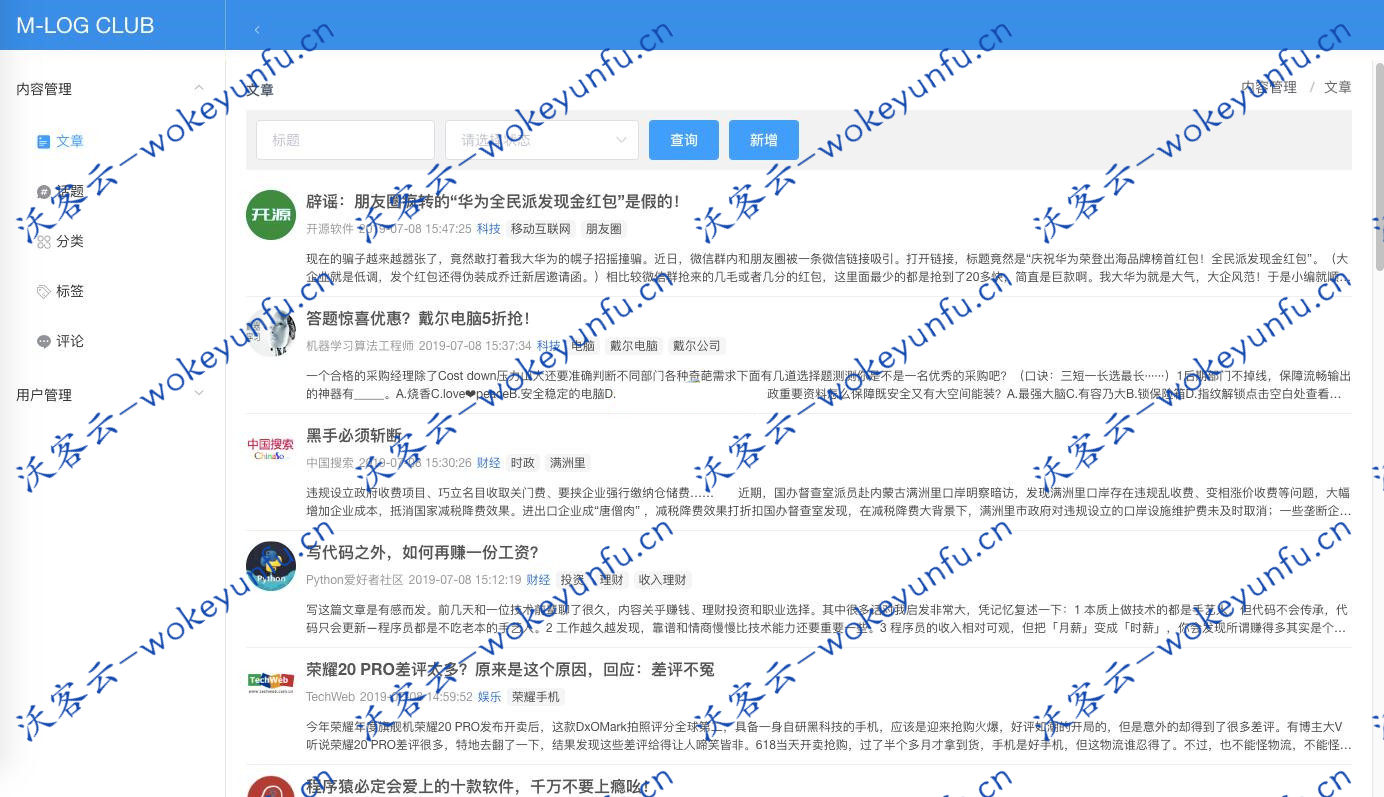Image resolution: width=1384 pixels, height=797 pixels.
Task: Click the 荣耀手机 tag
Action: click(536, 697)
